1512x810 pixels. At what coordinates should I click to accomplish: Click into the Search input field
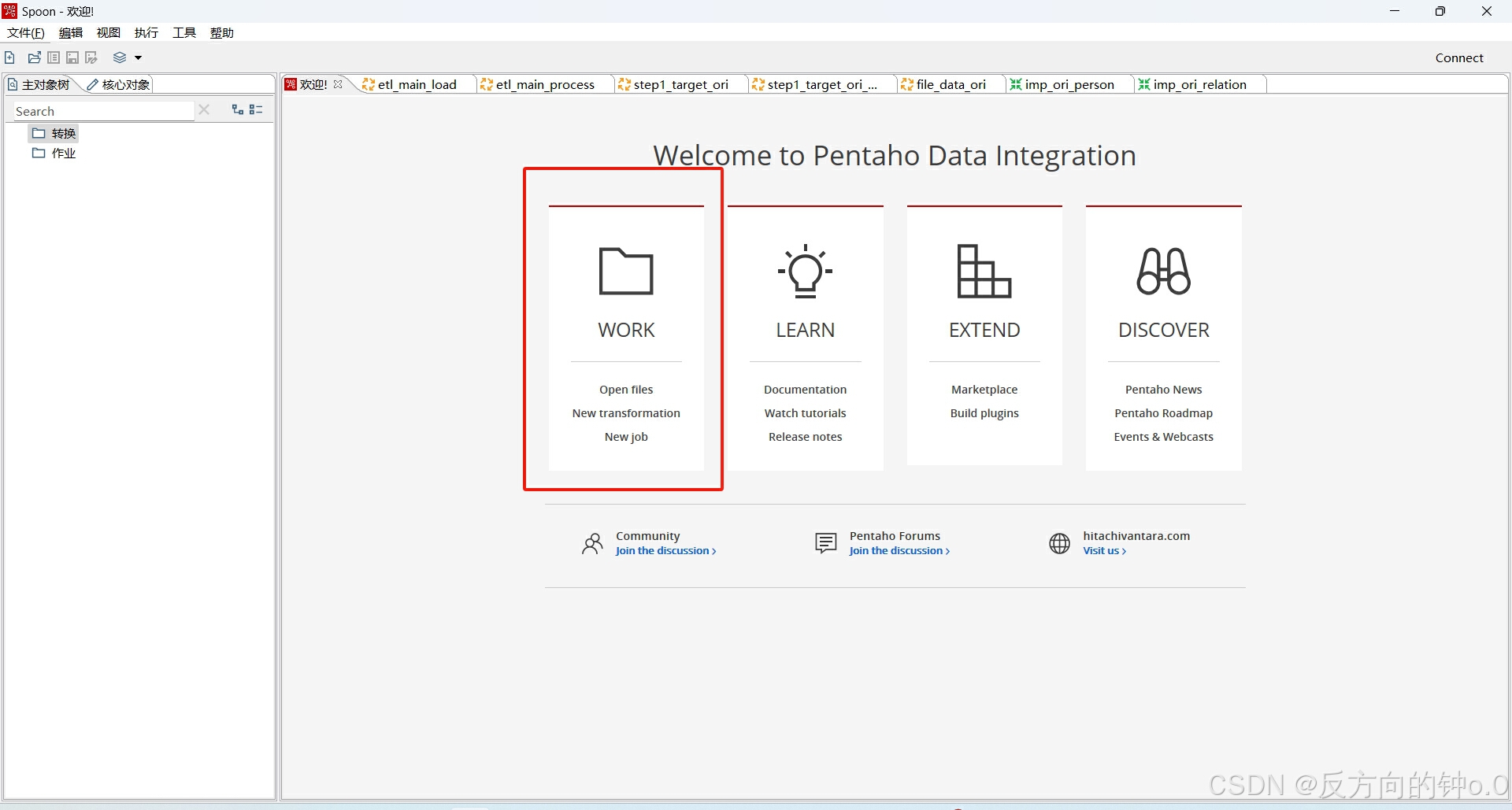102,111
